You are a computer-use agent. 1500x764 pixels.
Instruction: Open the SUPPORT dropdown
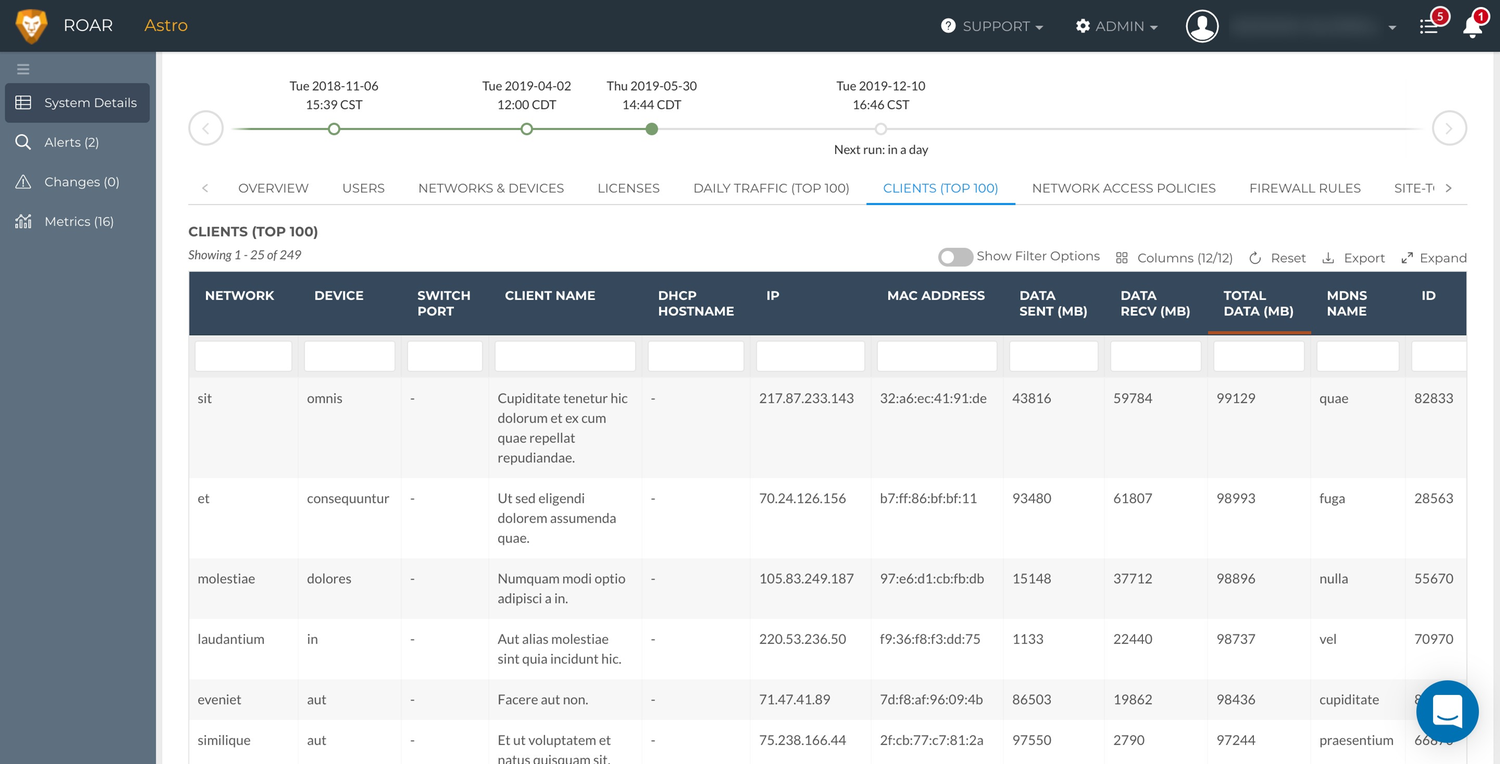(992, 26)
